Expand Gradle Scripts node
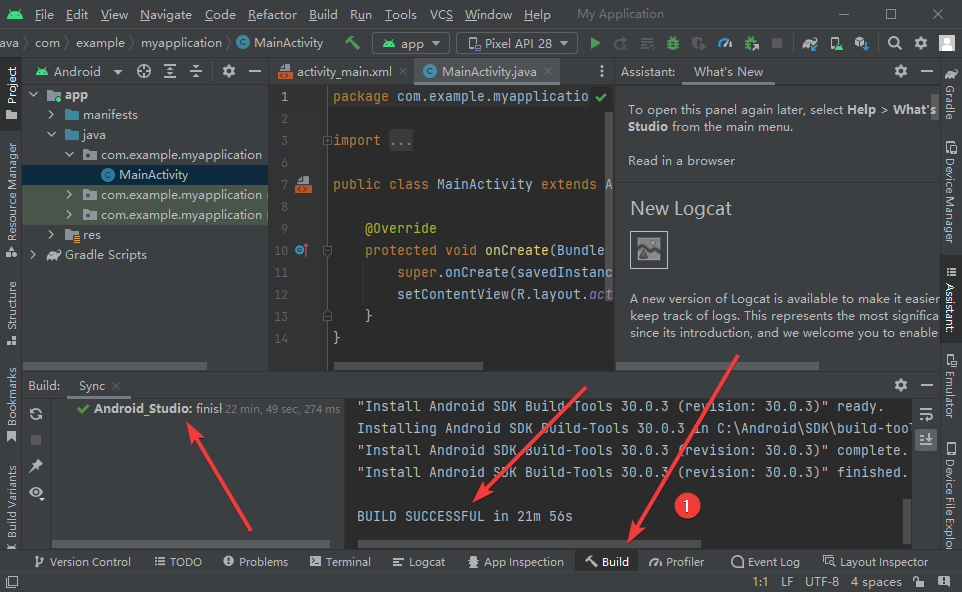 pyautogui.click(x=34, y=255)
